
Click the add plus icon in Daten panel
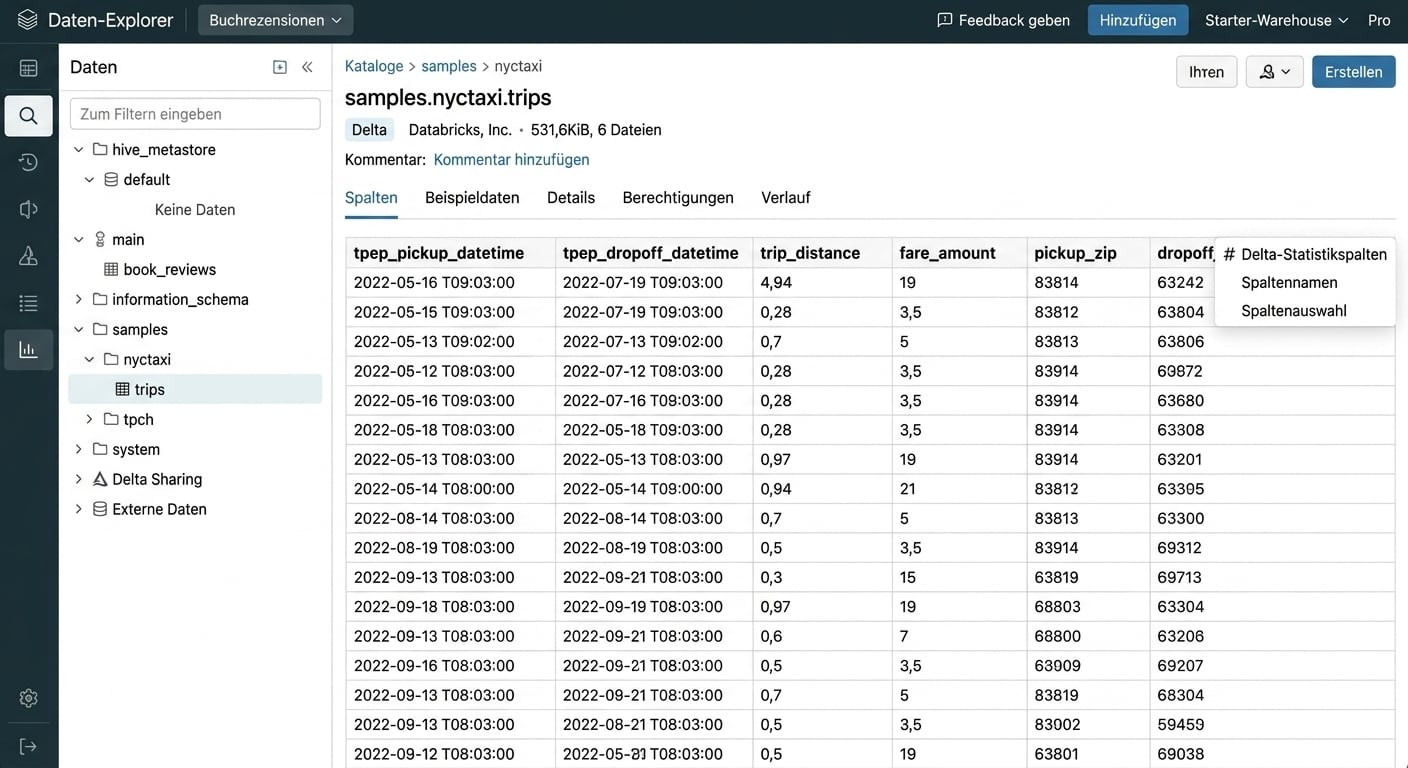(x=280, y=67)
